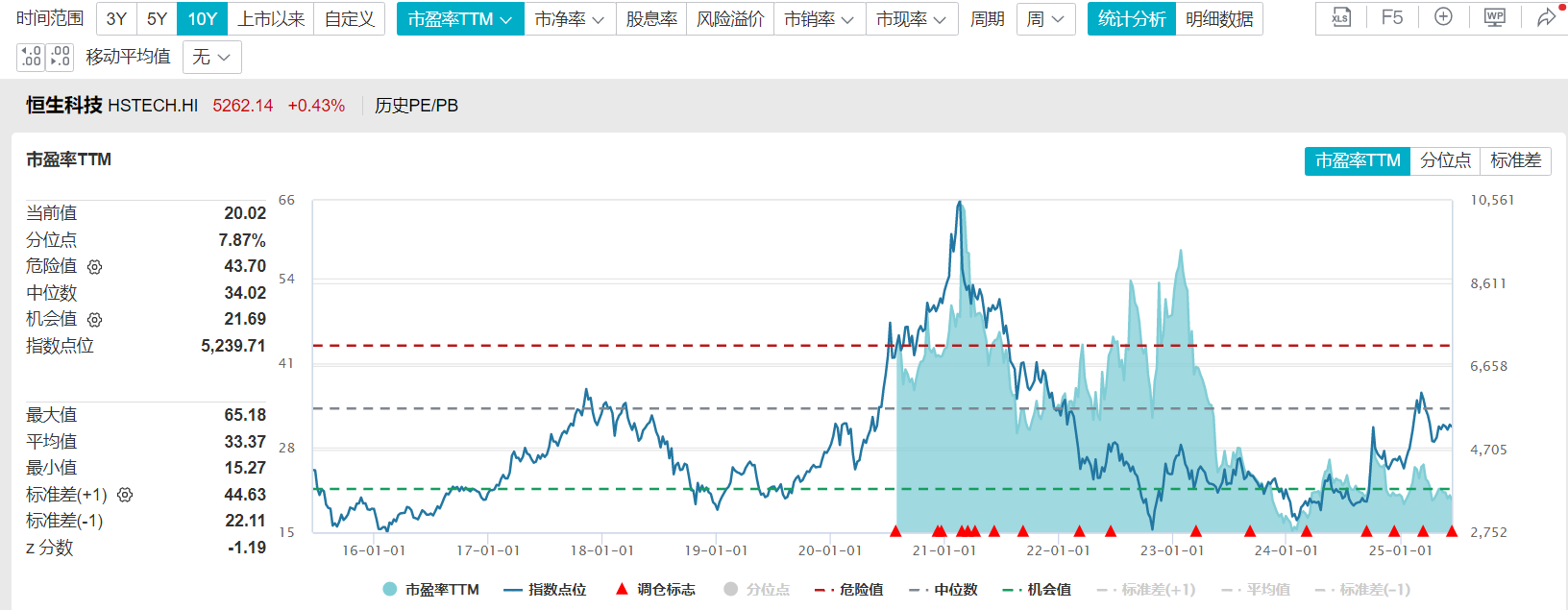This screenshot has width=1568, height=610.
Task: Expand the 市净率 dropdown
Action: coord(570,19)
